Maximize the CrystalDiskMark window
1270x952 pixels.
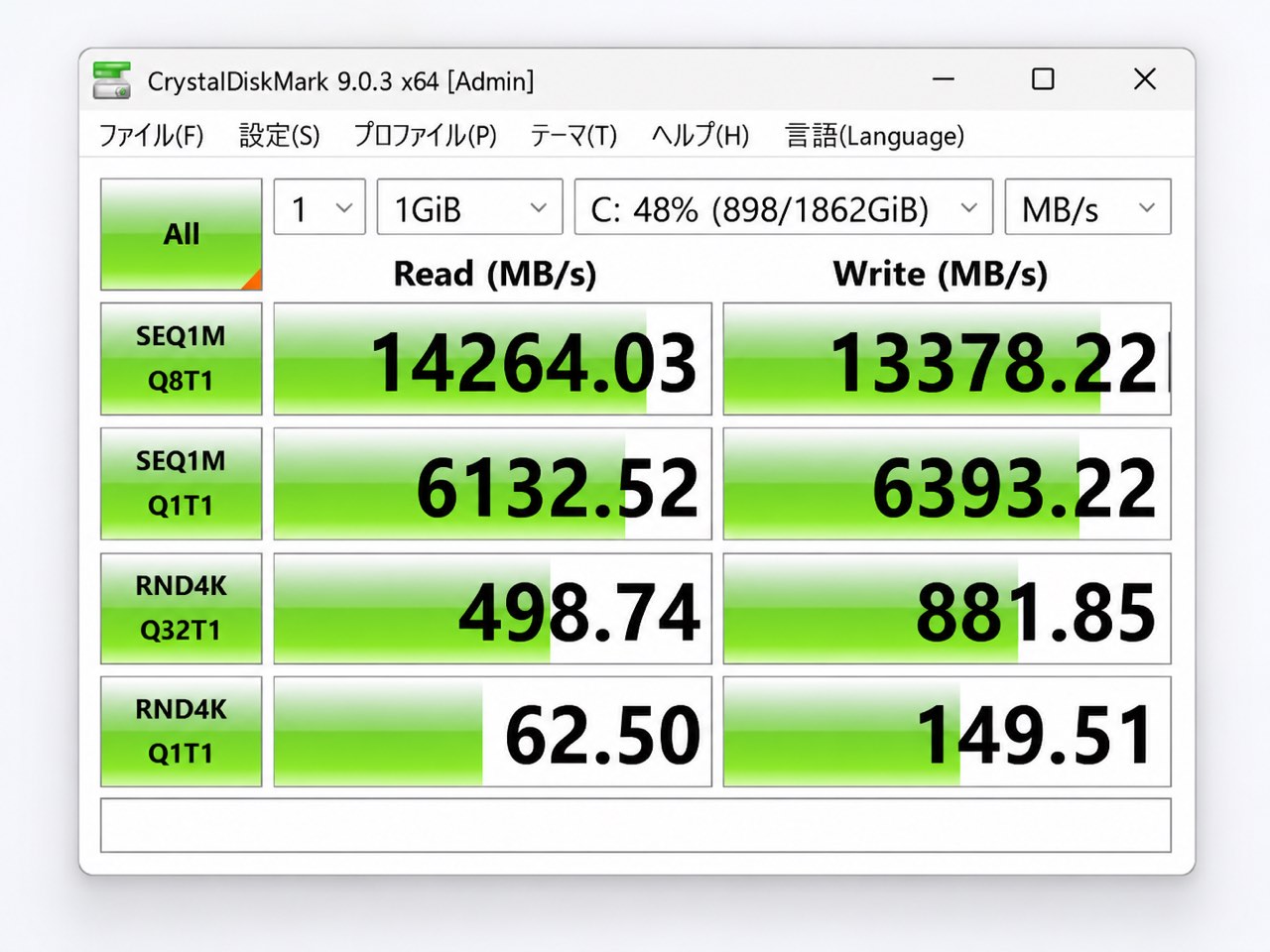1043,79
